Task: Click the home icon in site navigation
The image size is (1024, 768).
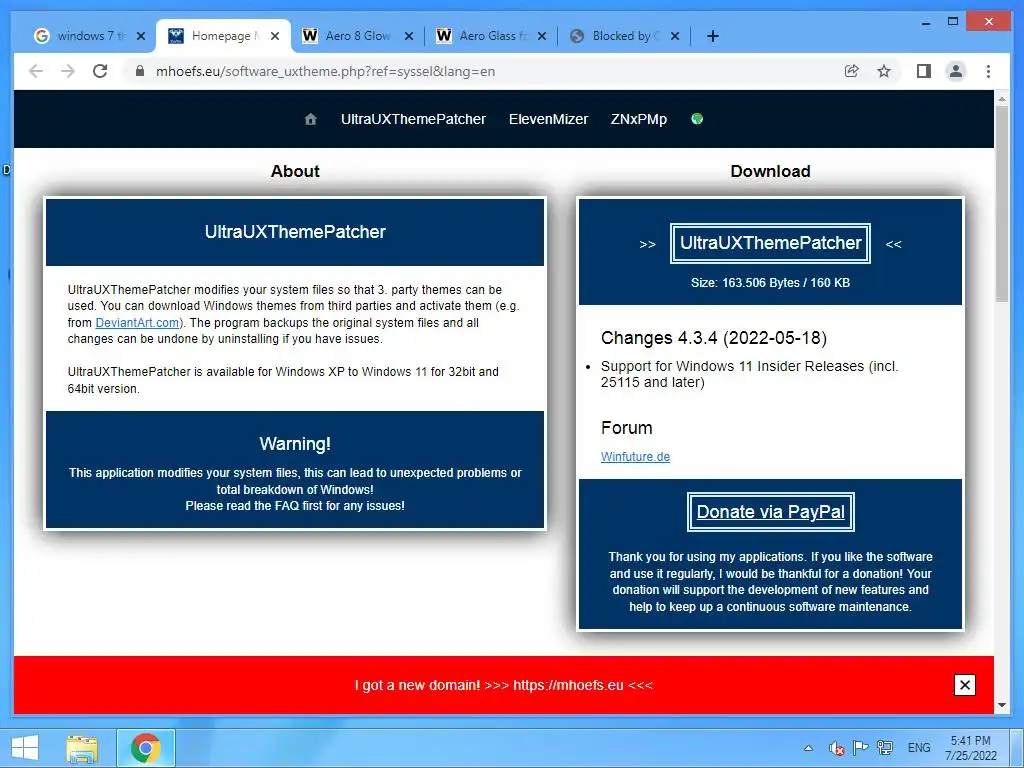Action: point(311,119)
